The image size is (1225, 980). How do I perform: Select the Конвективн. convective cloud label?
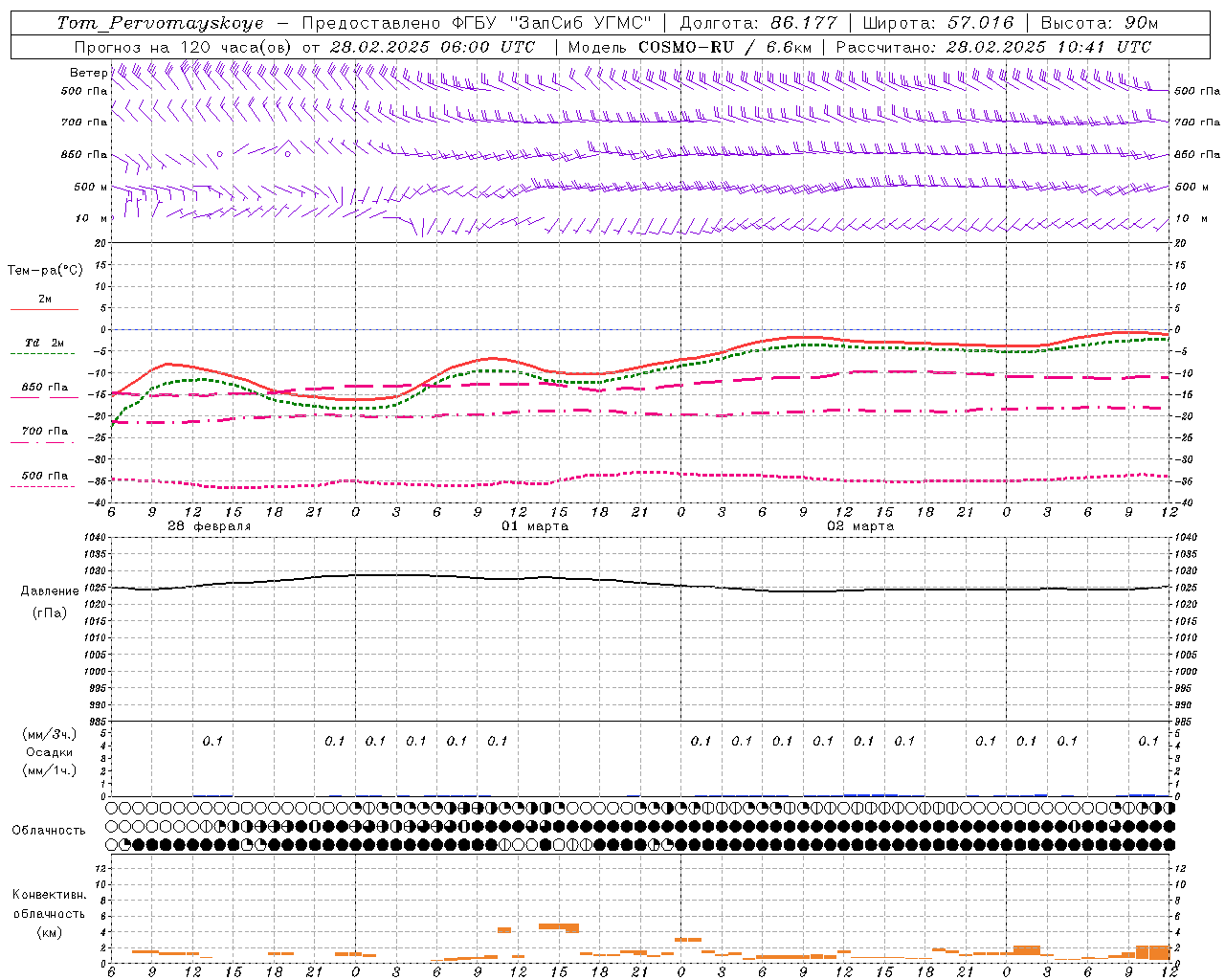pyautogui.click(x=50, y=894)
